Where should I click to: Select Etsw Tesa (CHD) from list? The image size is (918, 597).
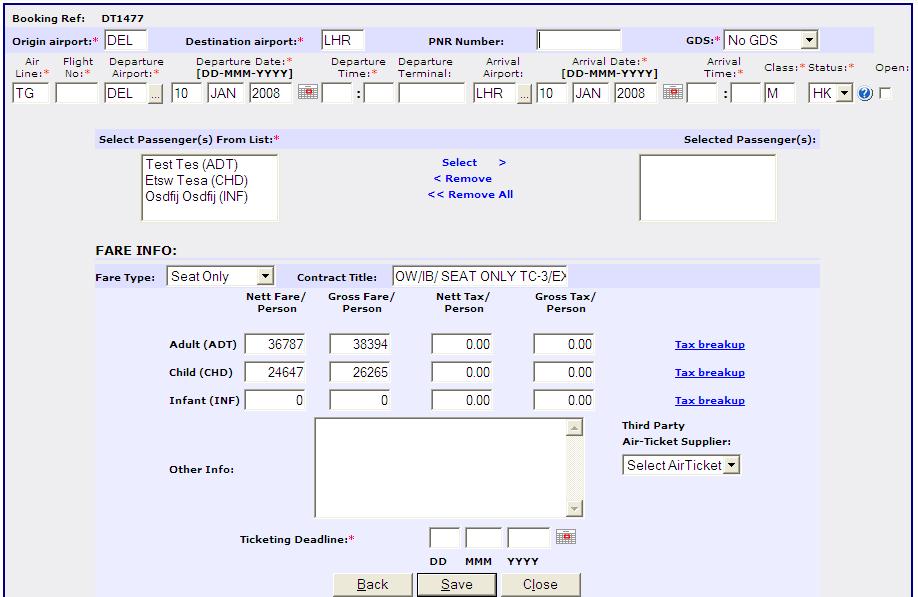click(x=196, y=180)
